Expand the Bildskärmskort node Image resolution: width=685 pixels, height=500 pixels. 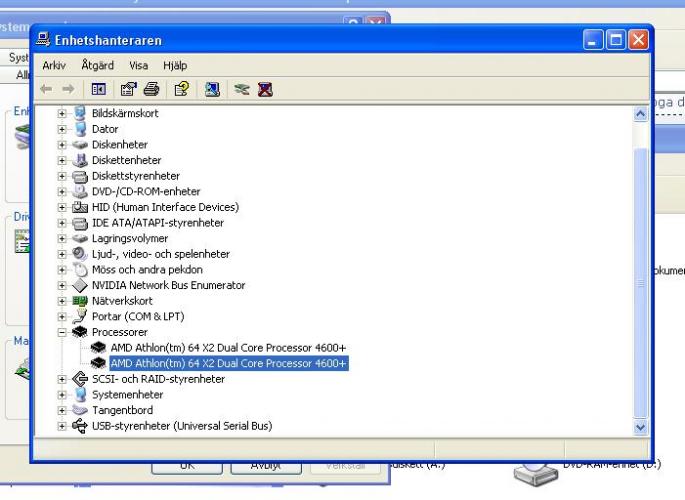(62, 114)
